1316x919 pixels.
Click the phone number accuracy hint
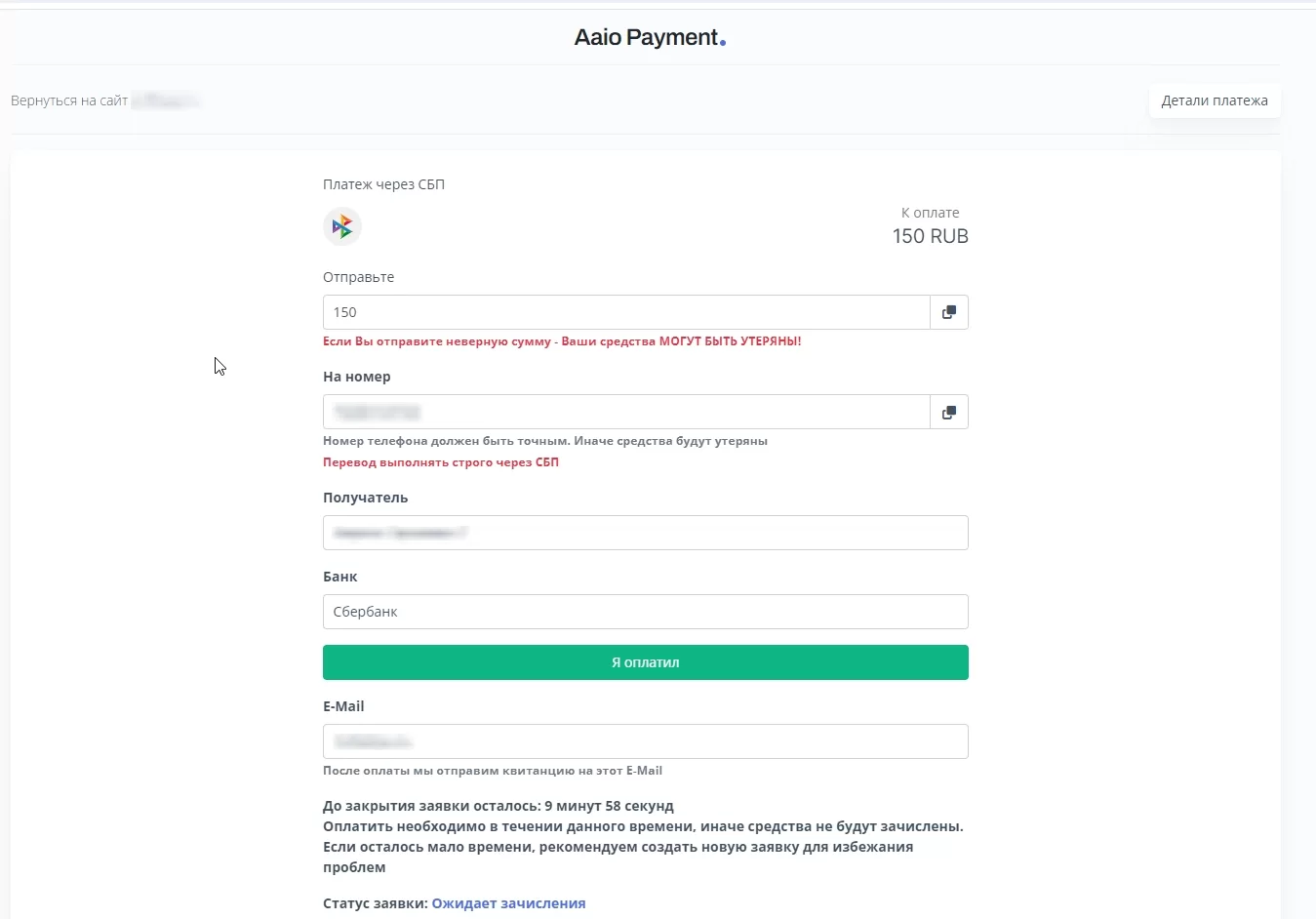544,441
